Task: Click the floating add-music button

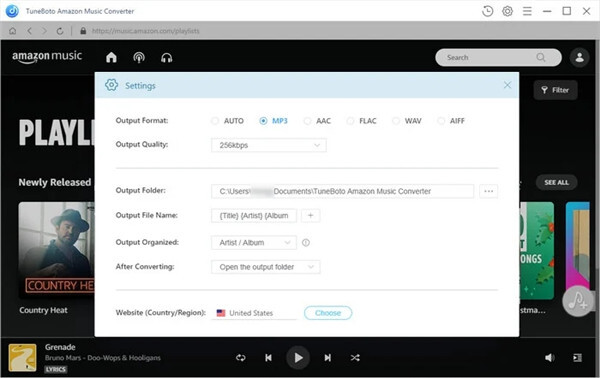Action: pos(577,301)
